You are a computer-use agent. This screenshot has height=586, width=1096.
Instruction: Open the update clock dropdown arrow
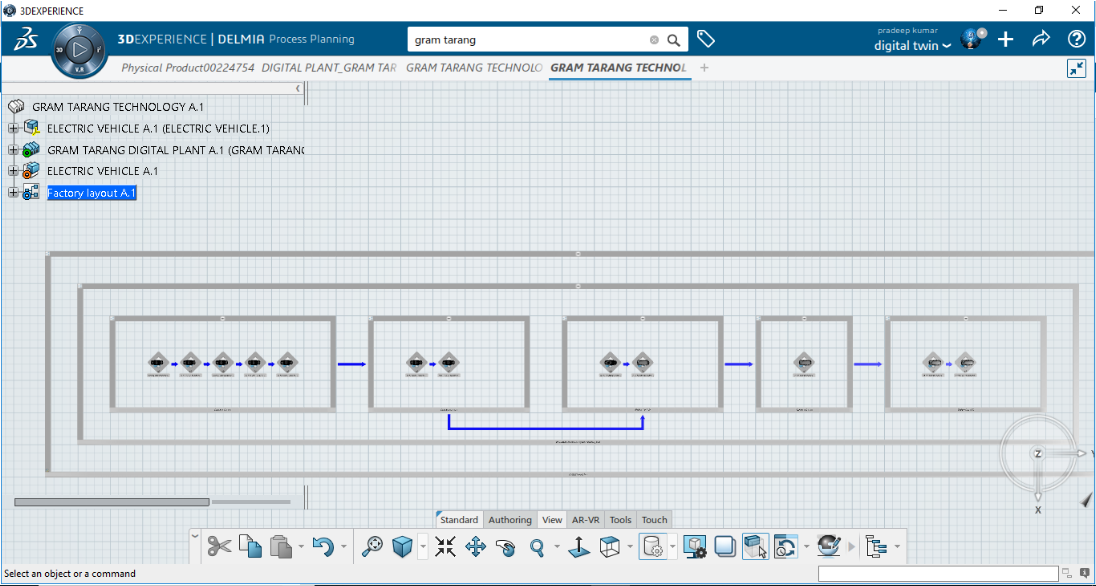[807, 547]
